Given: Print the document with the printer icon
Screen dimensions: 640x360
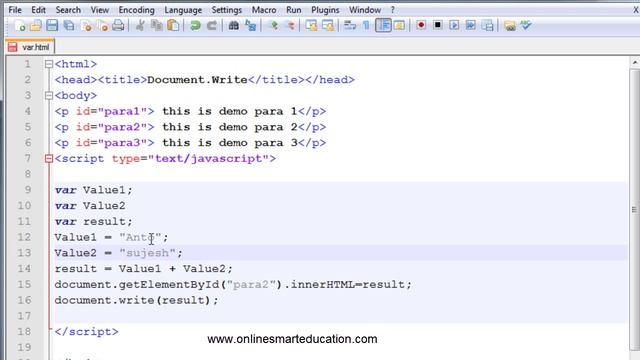Looking at the screenshot, I should [x=118, y=26].
